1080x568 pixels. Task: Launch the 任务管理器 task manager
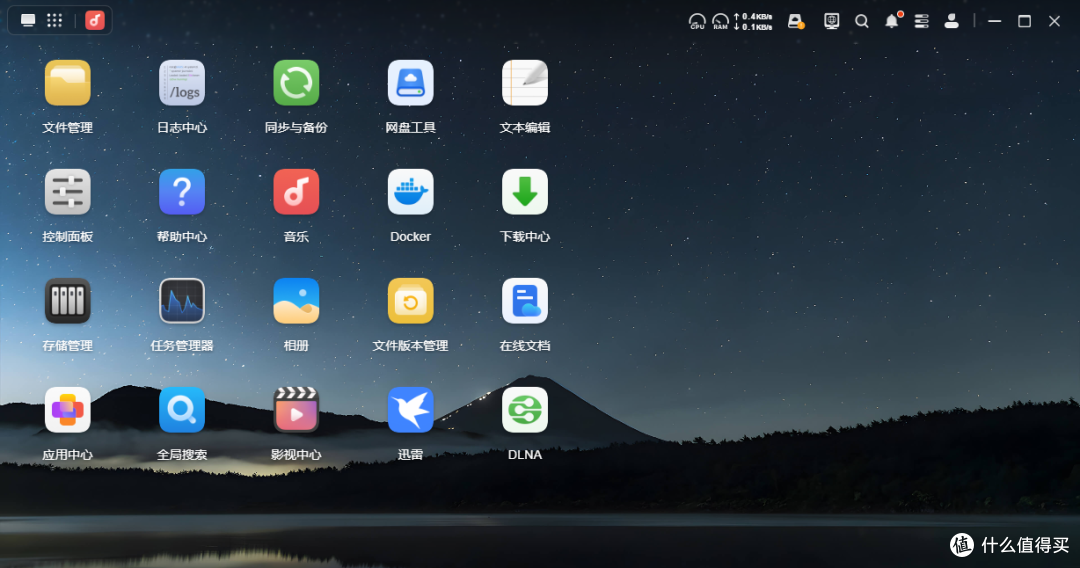pyautogui.click(x=182, y=301)
